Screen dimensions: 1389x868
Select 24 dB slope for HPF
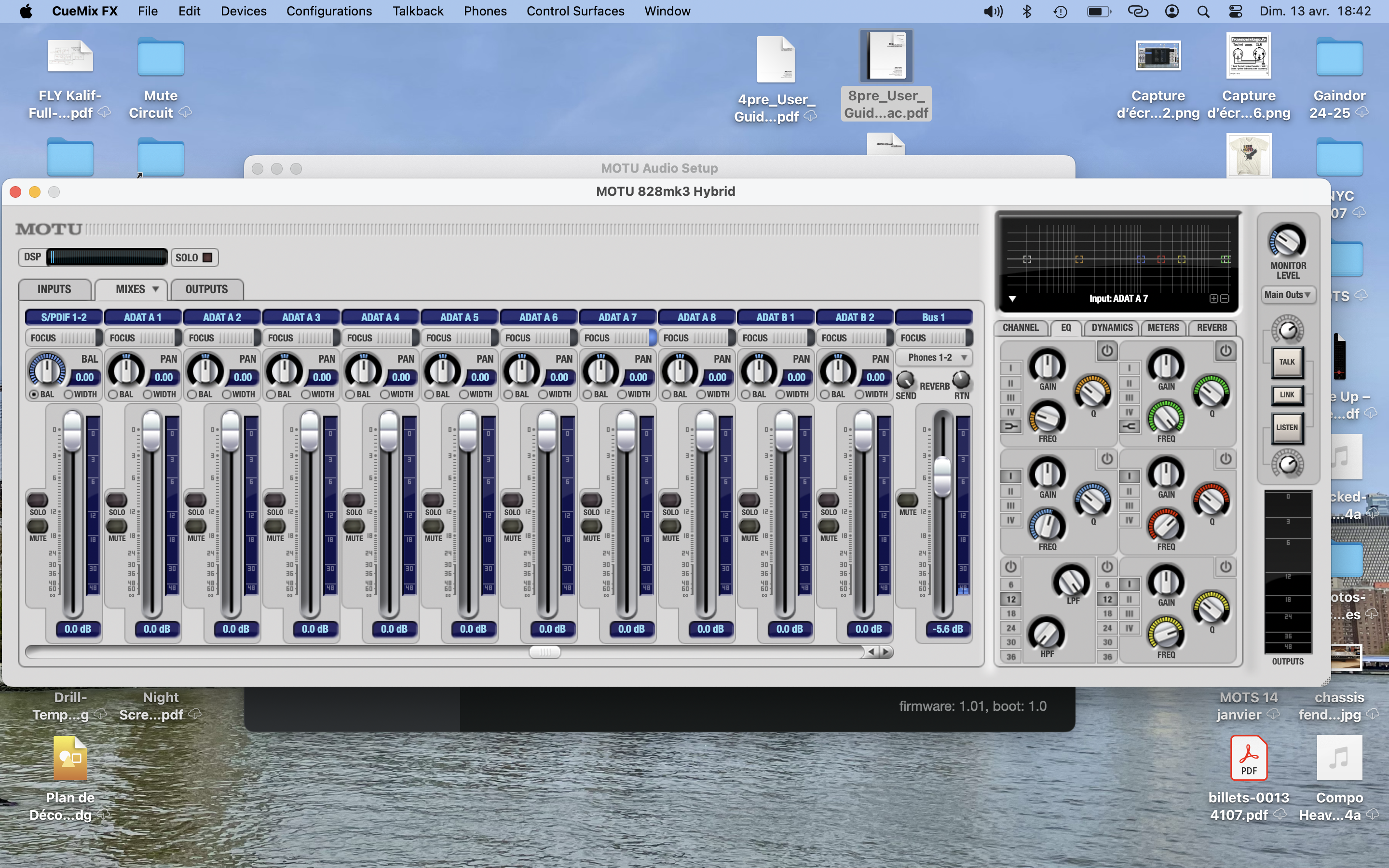tap(1011, 628)
